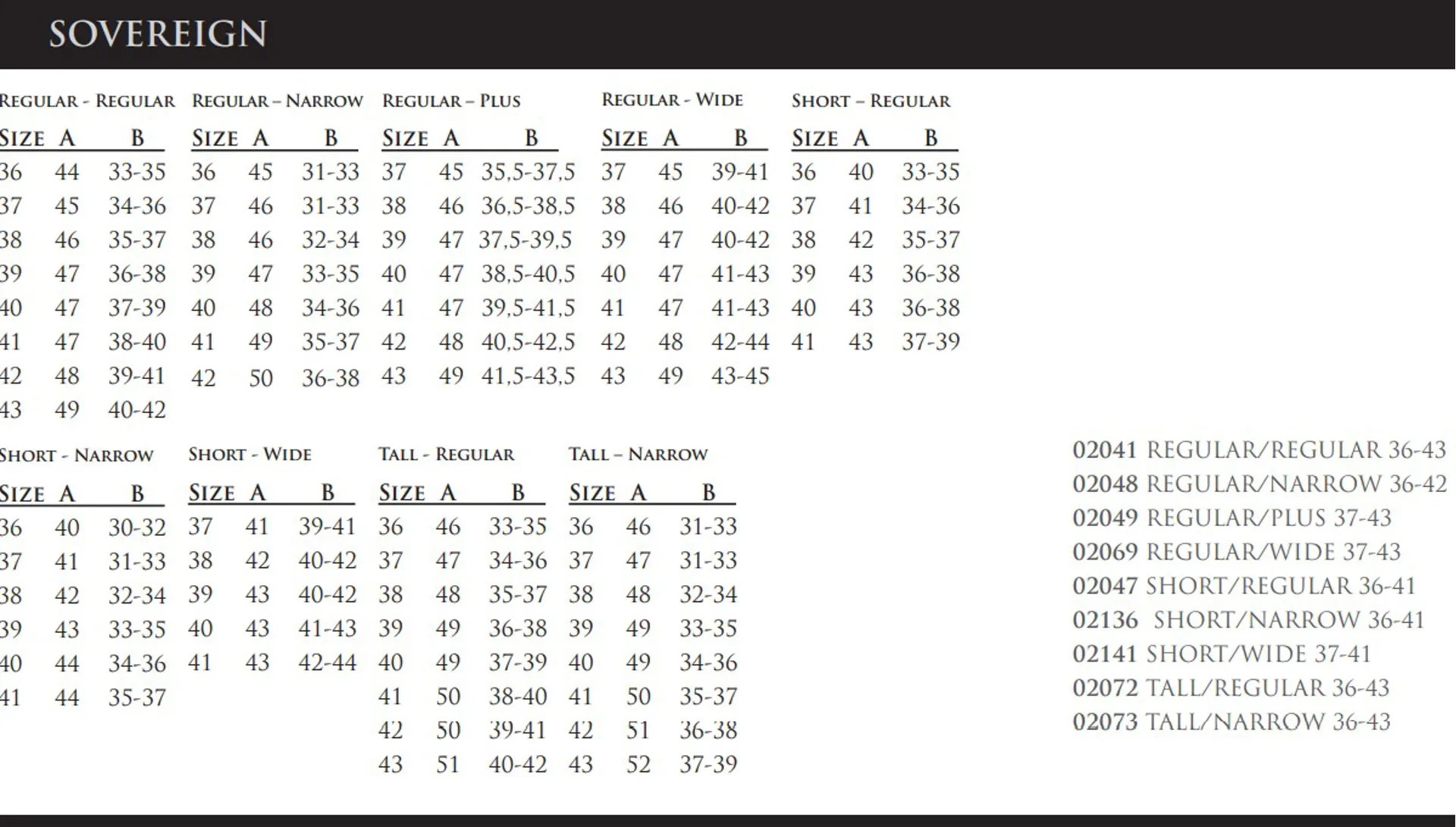Click the Regular - Wide table heading
Viewport: 1456px width, 827px height.
672,100
